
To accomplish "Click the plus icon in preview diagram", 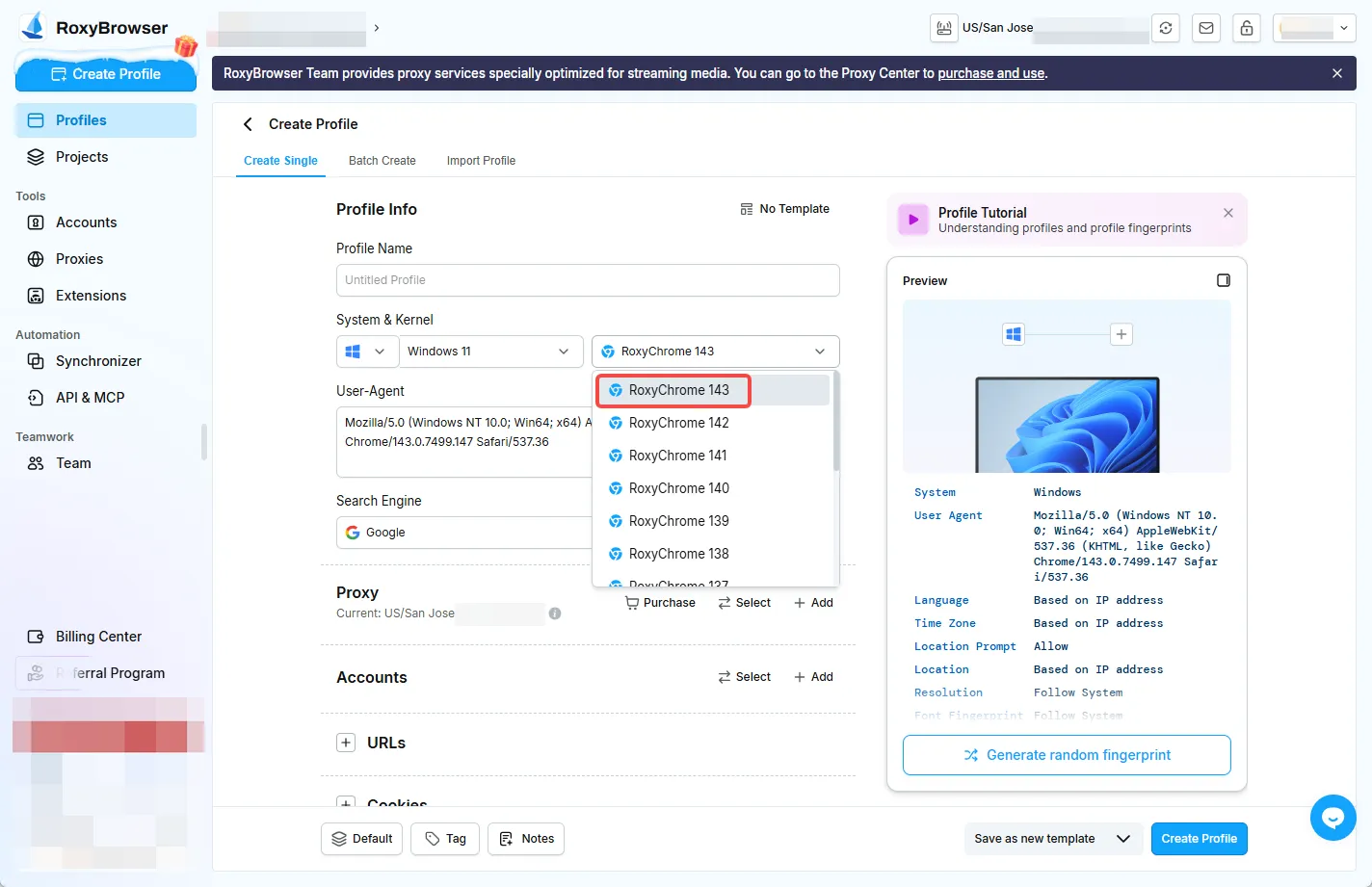I will coord(1121,334).
